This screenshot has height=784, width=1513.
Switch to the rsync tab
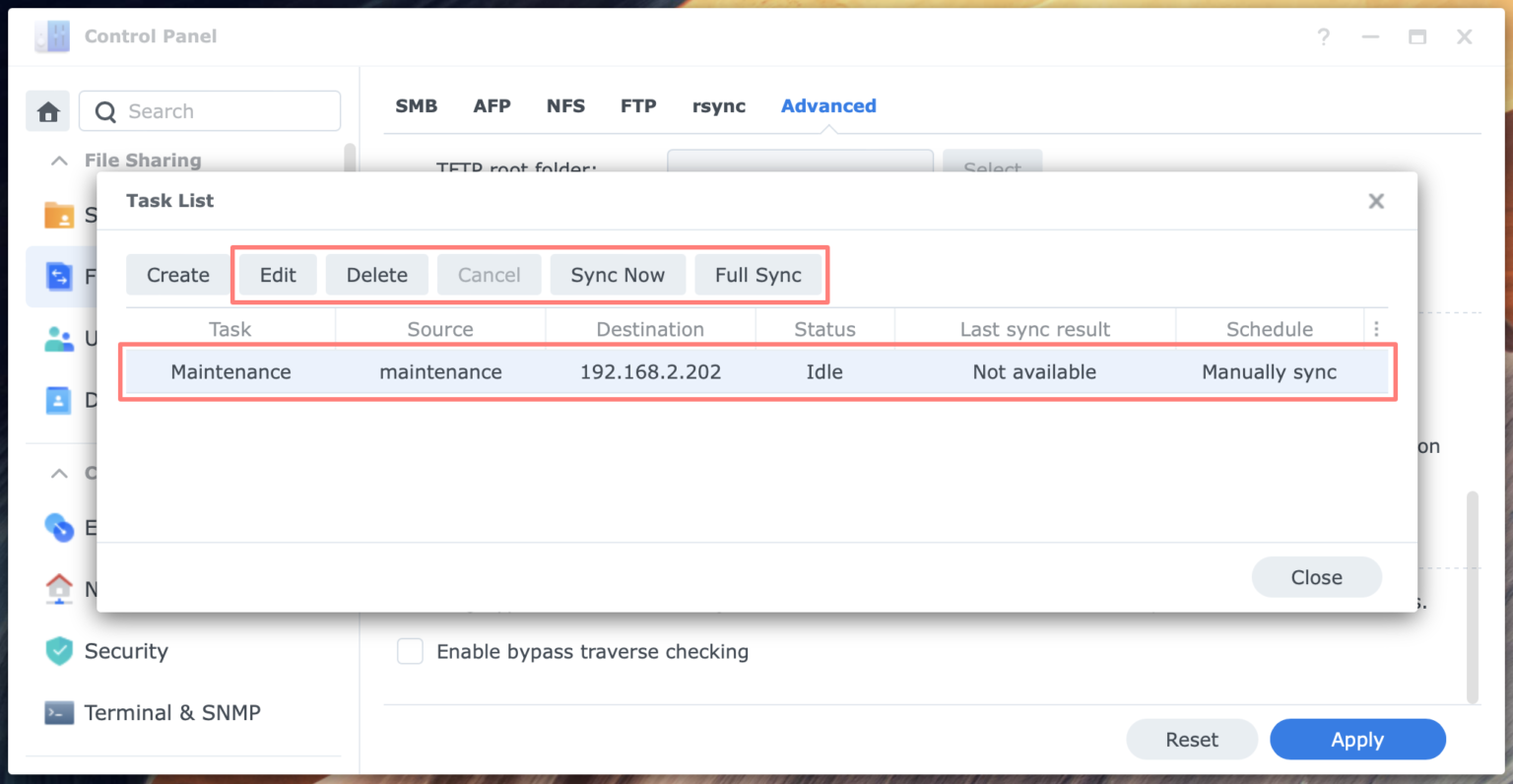719,106
